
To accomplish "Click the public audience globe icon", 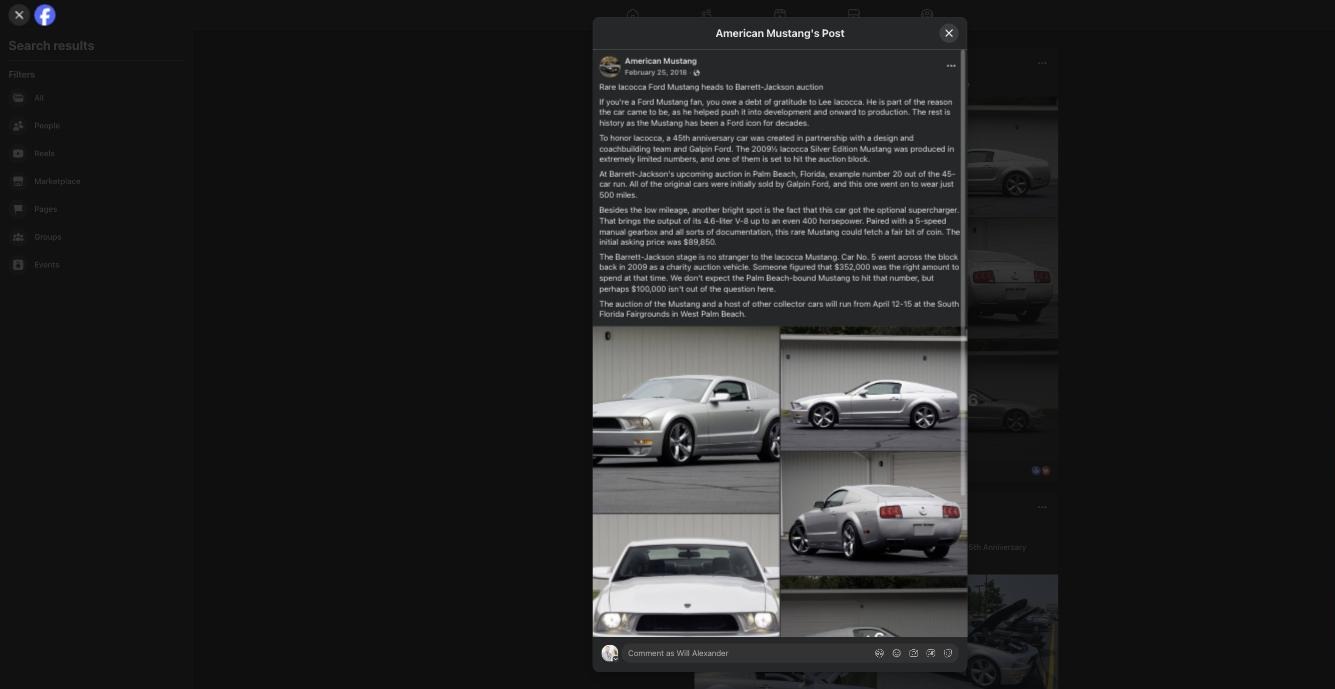I will tap(697, 73).
